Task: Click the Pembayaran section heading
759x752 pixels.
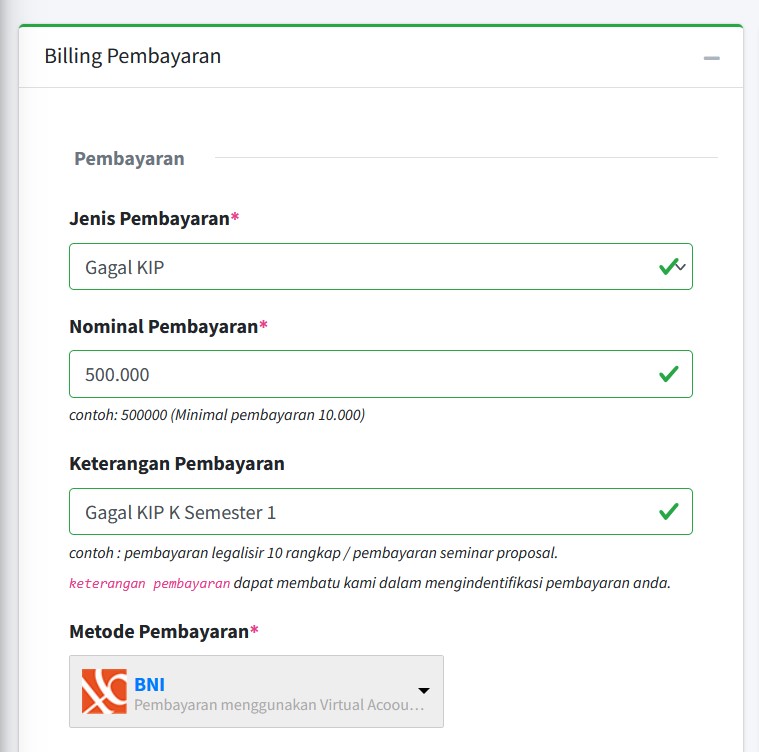Action: pyautogui.click(x=129, y=158)
